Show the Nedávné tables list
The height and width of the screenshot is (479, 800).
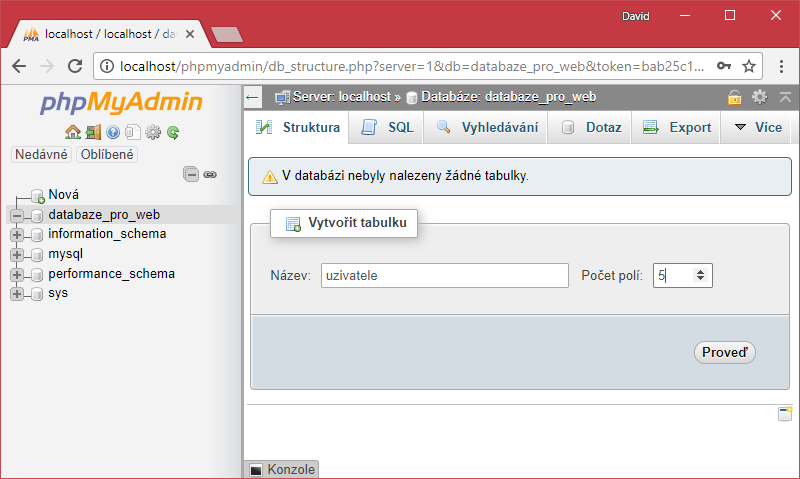click(41, 155)
